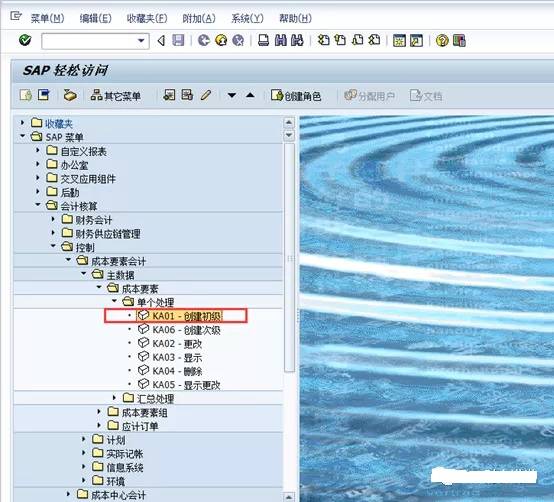
Task: Collapse the SAP 菜单 node
Action: [22, 136]
